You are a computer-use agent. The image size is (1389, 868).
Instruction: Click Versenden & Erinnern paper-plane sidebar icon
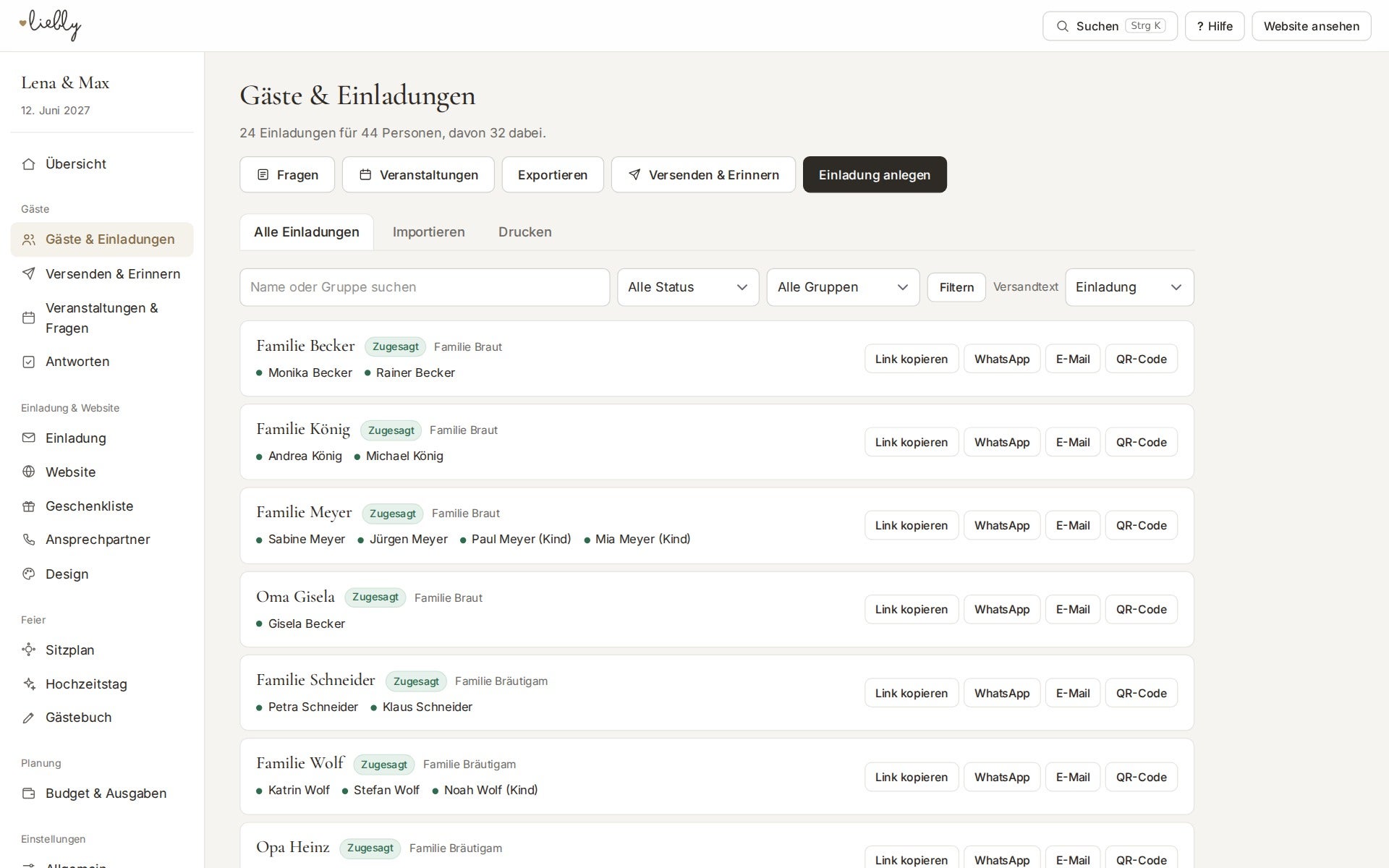click(29, 273)
